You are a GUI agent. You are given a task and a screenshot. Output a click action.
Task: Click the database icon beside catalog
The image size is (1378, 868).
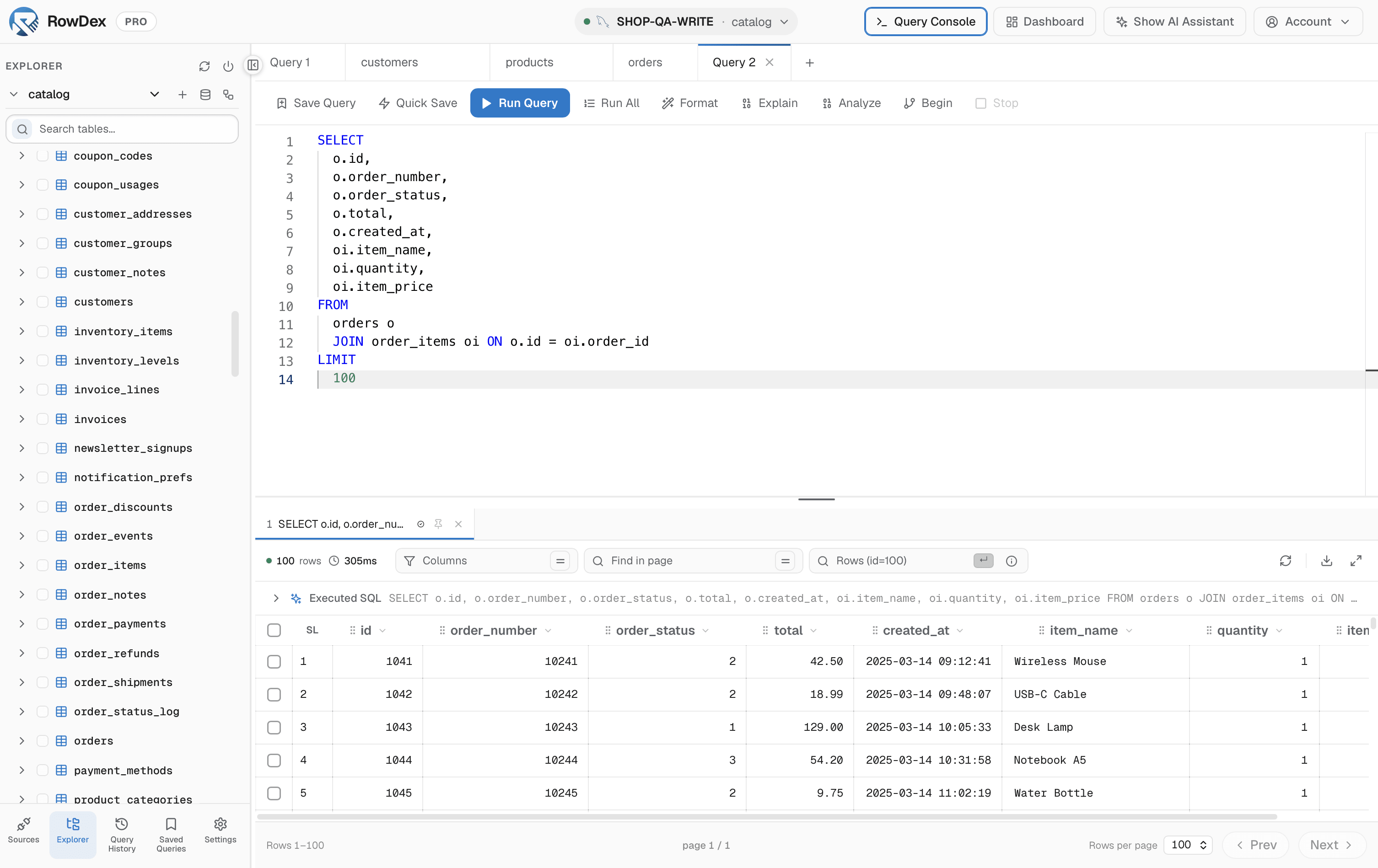(x=205, y=94)
